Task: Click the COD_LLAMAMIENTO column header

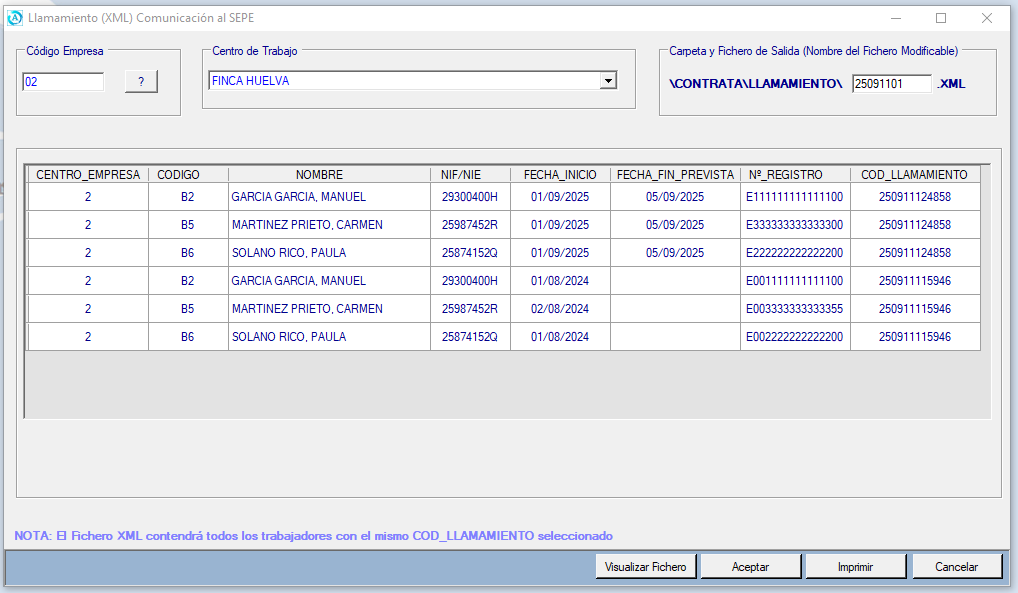Action: tap(914, 175)
